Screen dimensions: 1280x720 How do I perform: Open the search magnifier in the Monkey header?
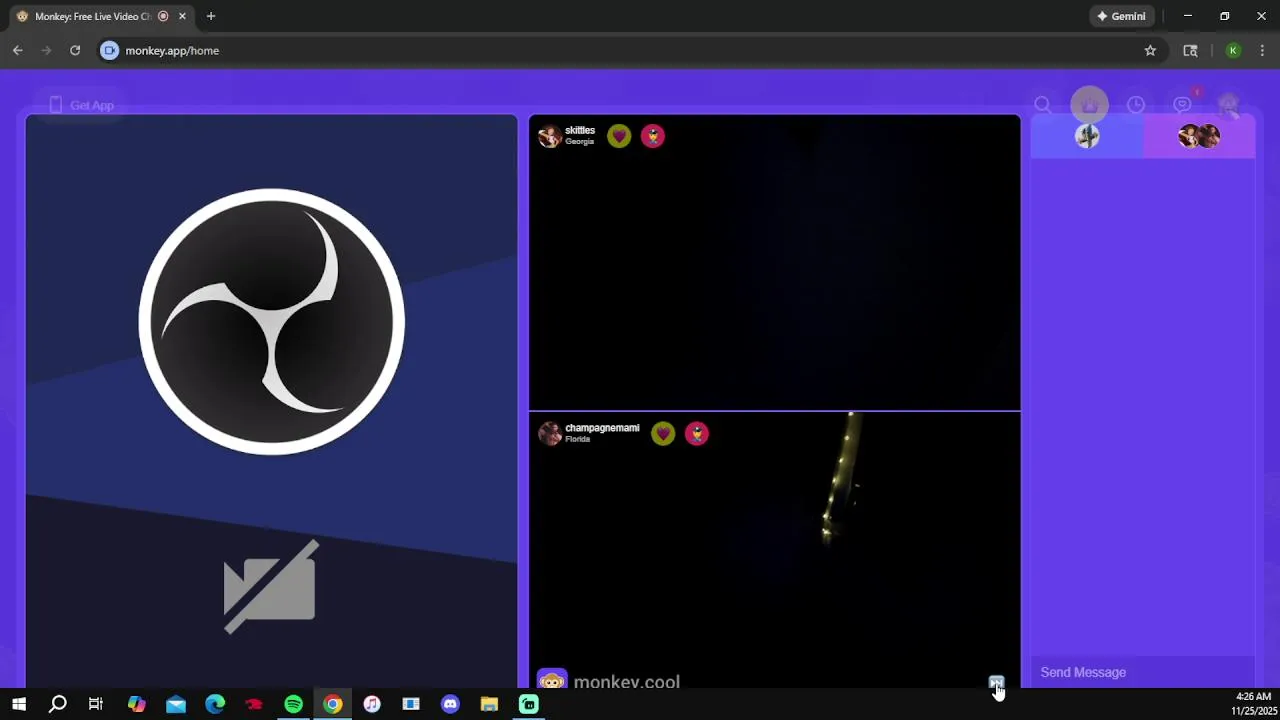(1043, 105)
